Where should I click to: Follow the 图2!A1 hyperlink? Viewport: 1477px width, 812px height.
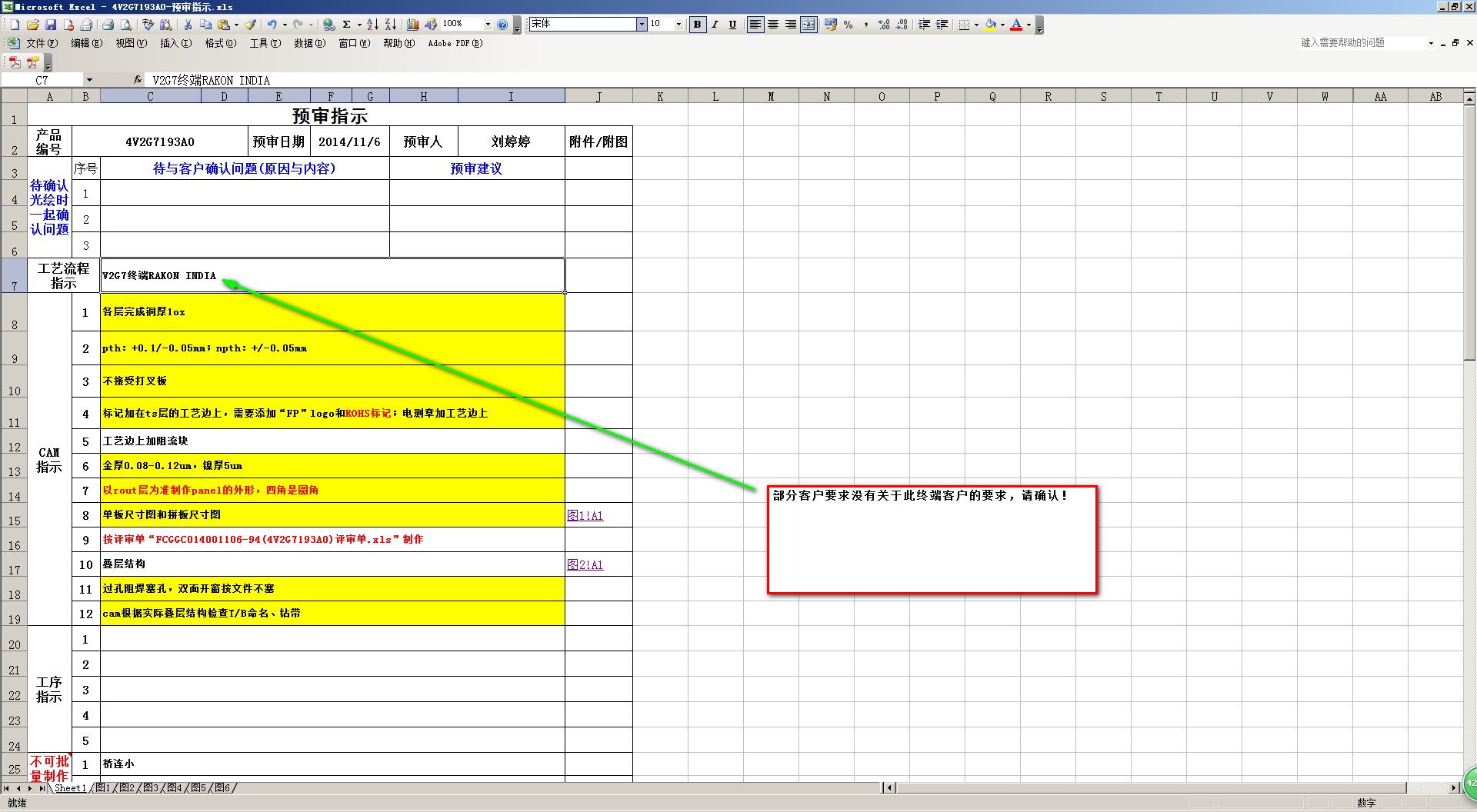[x=585, y=564]
